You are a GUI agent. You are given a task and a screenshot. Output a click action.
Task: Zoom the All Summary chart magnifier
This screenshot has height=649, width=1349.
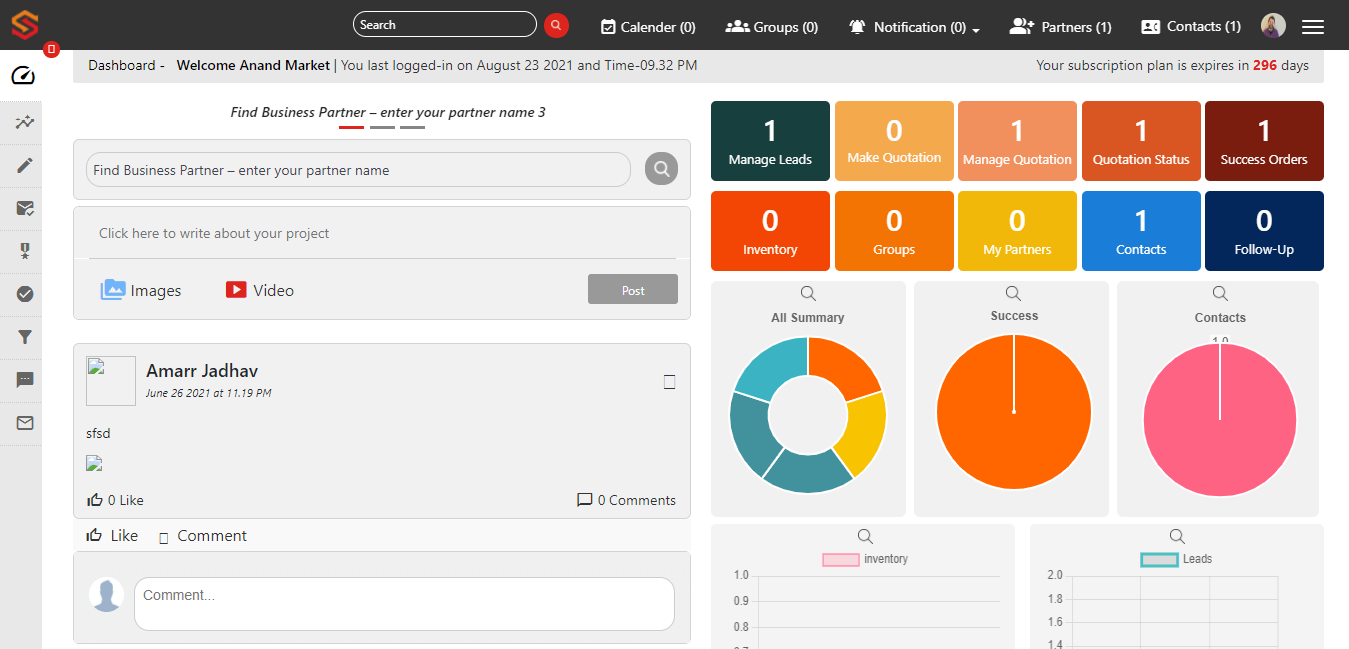(808, 294)
